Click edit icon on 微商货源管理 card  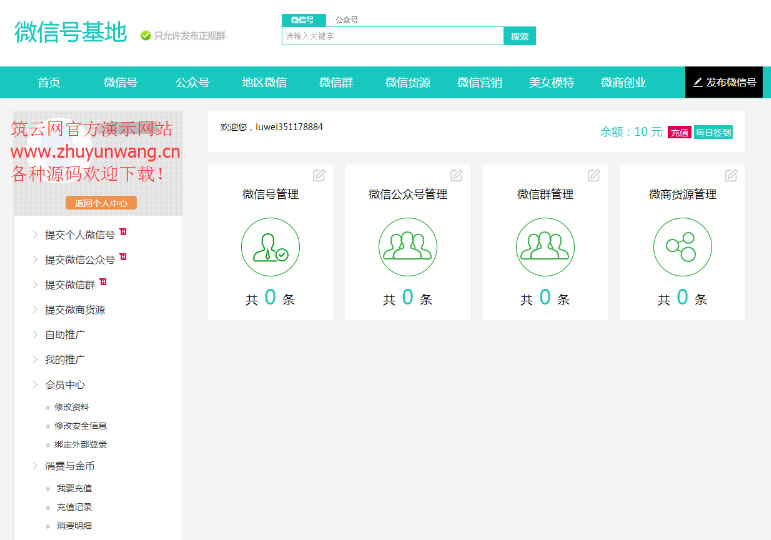tap(731, 175)
